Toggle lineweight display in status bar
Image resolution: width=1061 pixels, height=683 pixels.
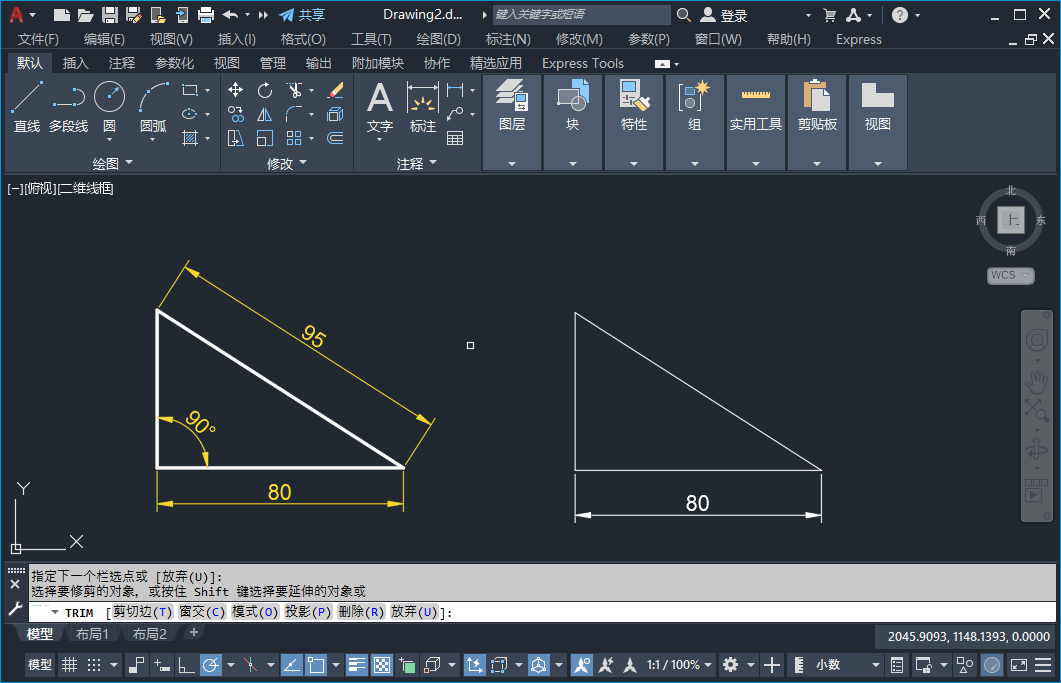pyautogui.click(x=357, y=665)
